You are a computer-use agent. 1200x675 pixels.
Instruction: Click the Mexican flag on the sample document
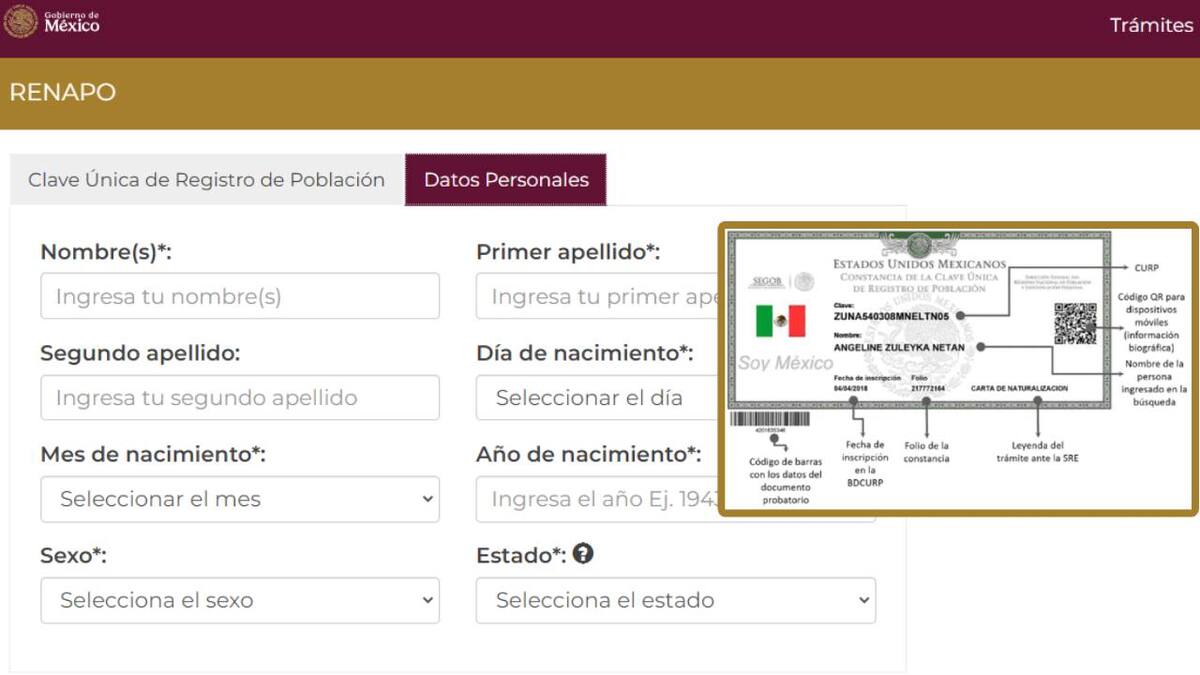point(780,321)
